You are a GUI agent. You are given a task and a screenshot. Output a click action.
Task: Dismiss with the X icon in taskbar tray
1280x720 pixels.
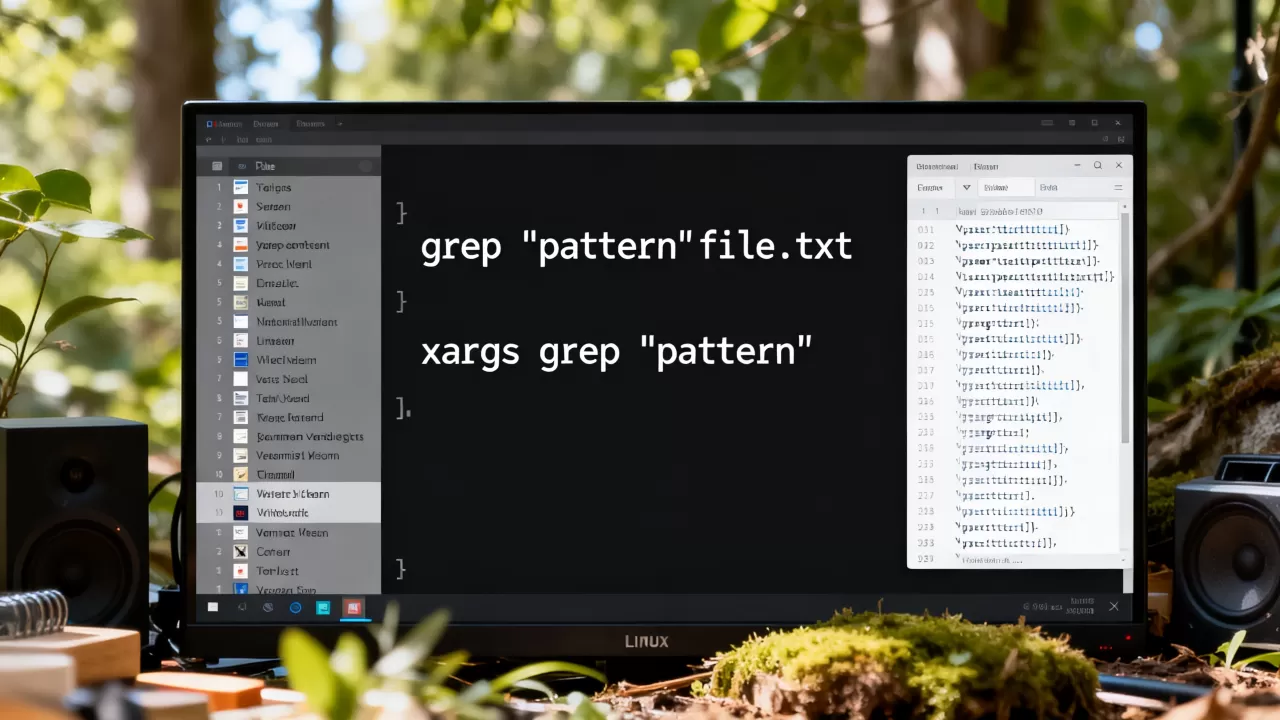pyautogui.click(x=1114, y=606)
